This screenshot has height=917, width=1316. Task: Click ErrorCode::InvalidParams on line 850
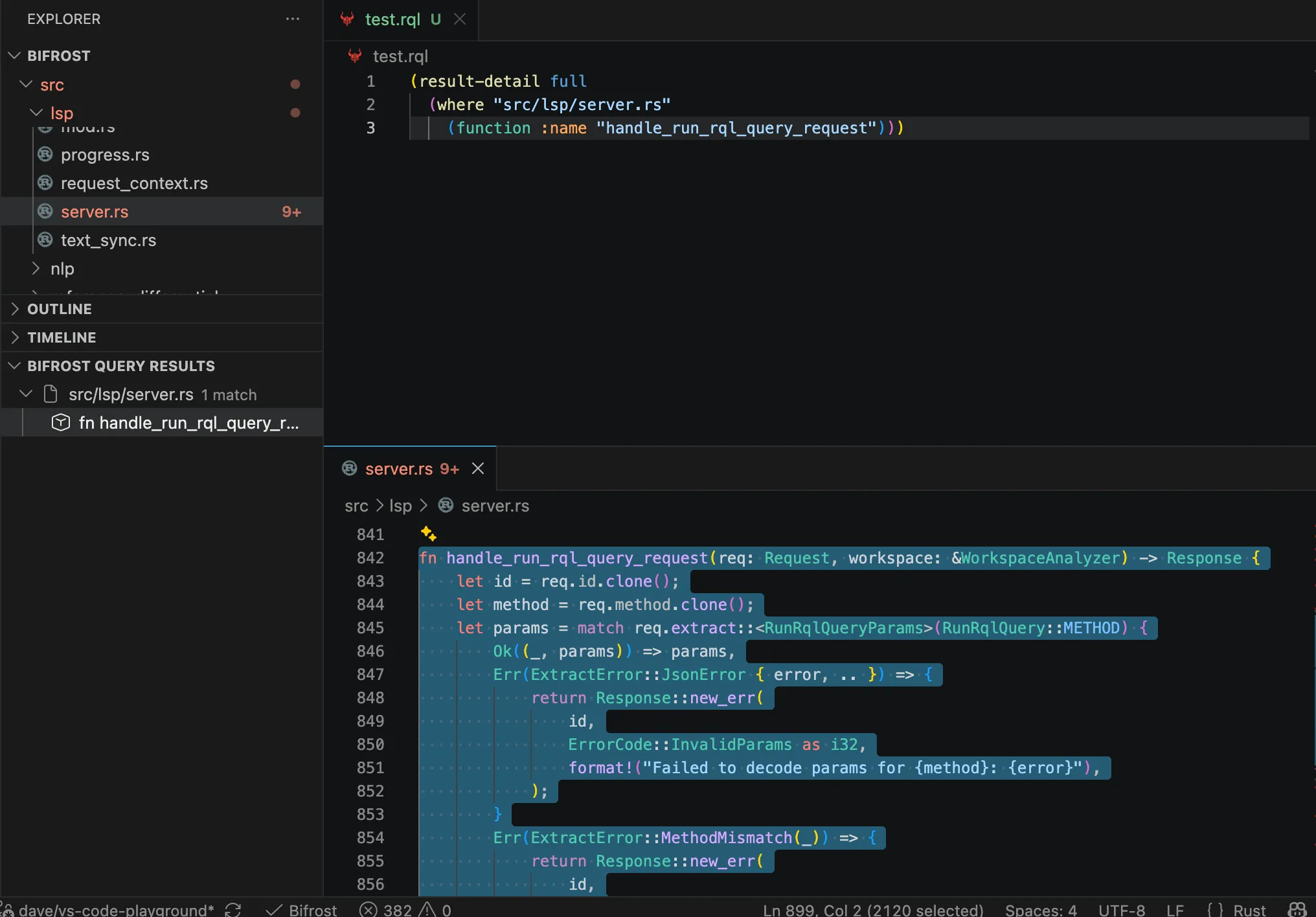click(680, 744)
